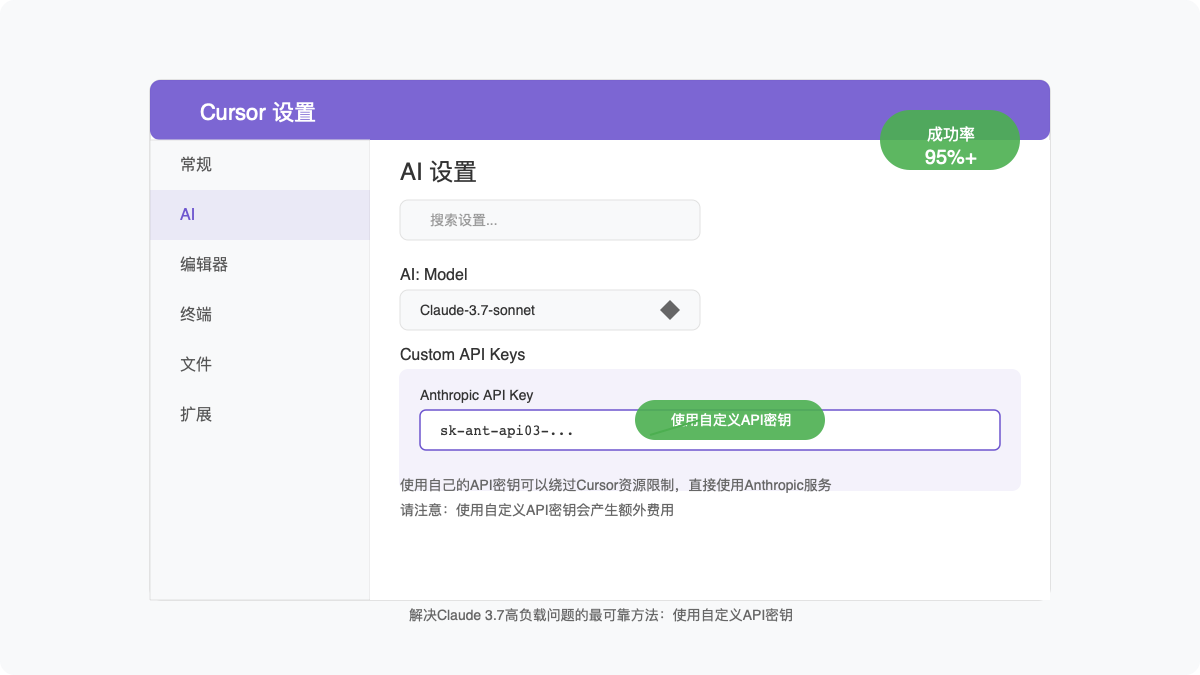This screenshot has width=1200, height=675.
Task: Focus the Anthropic API Key input field
Action: [710, 430]
